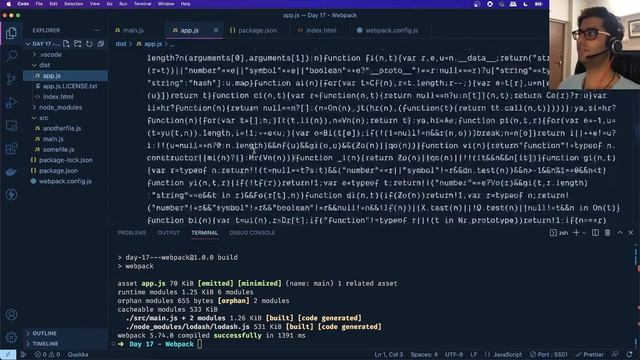Close the app.js editor tab
Viewport: 640px width, 360px height.
click(216, 30)
